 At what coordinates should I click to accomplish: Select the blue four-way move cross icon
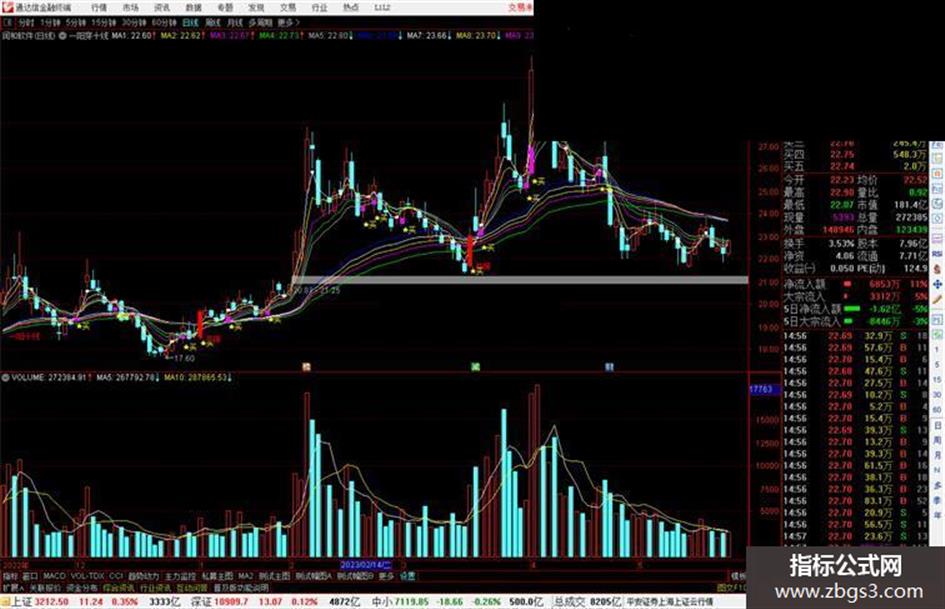click(x=937, y=285)
